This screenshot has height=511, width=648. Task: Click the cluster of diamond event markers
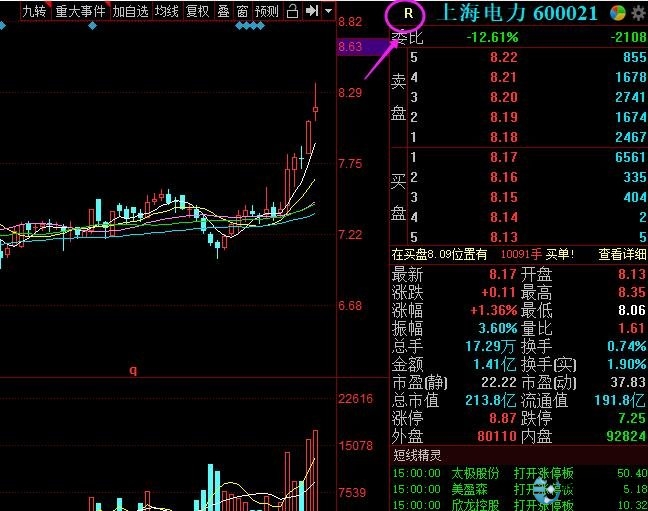click(x=250, y=26)
